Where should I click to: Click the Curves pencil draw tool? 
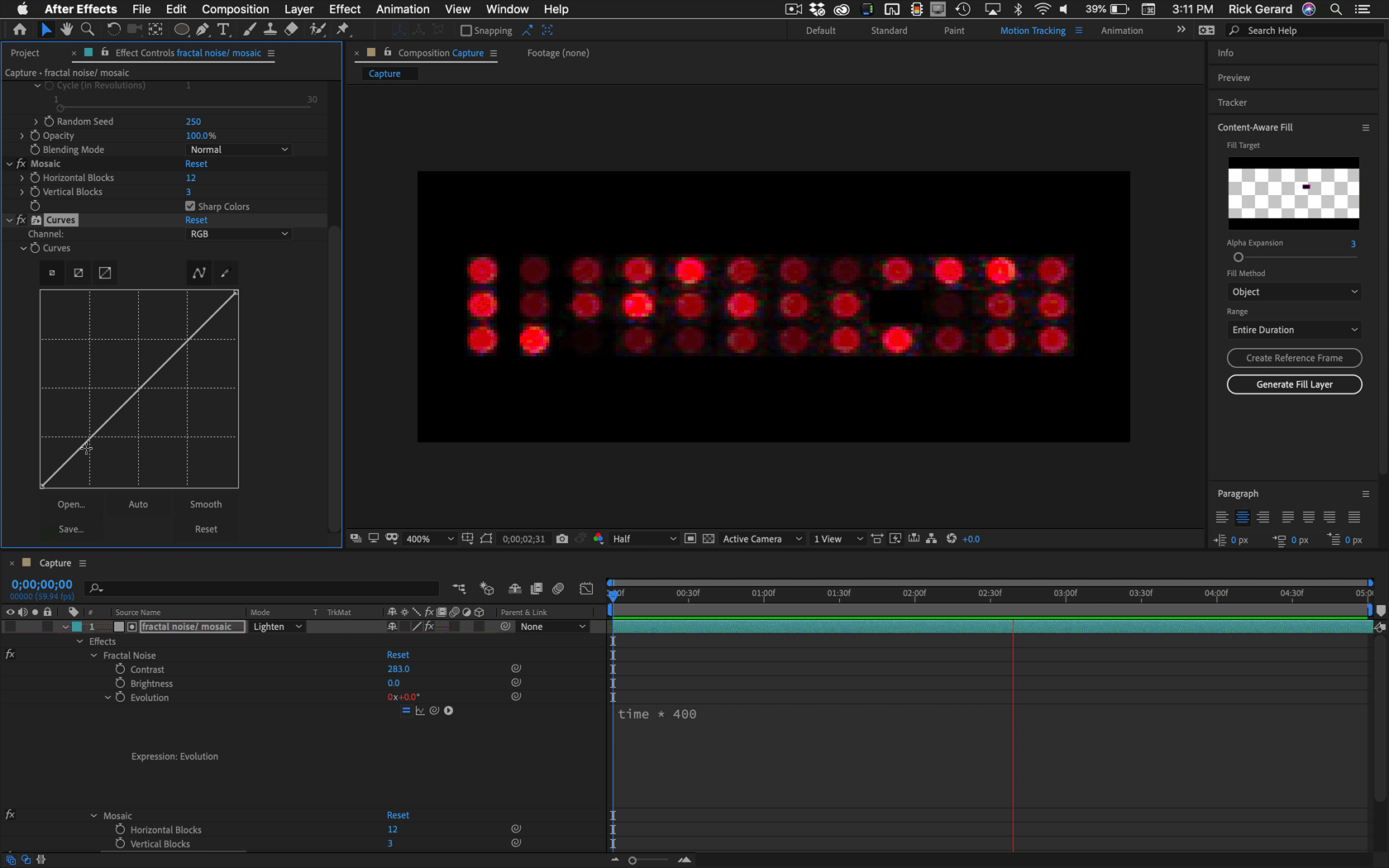tap(225, 273)
